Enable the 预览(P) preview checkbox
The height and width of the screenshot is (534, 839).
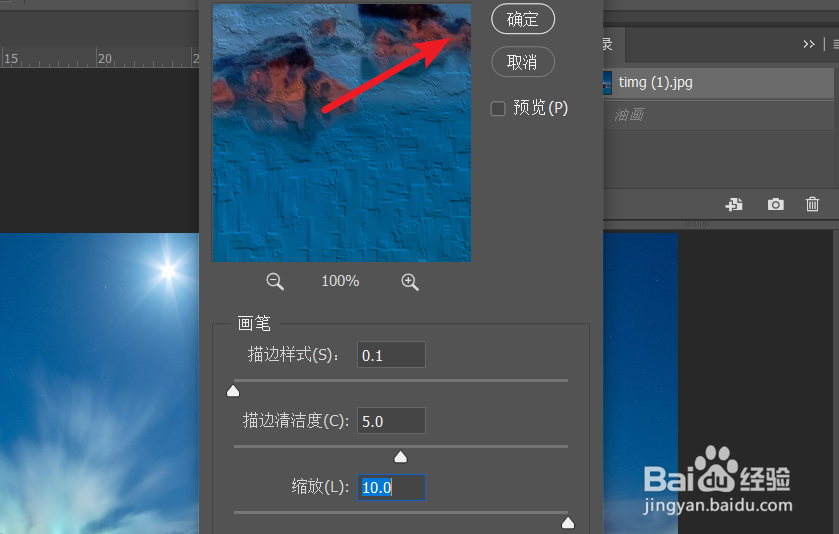pos(498,109)
